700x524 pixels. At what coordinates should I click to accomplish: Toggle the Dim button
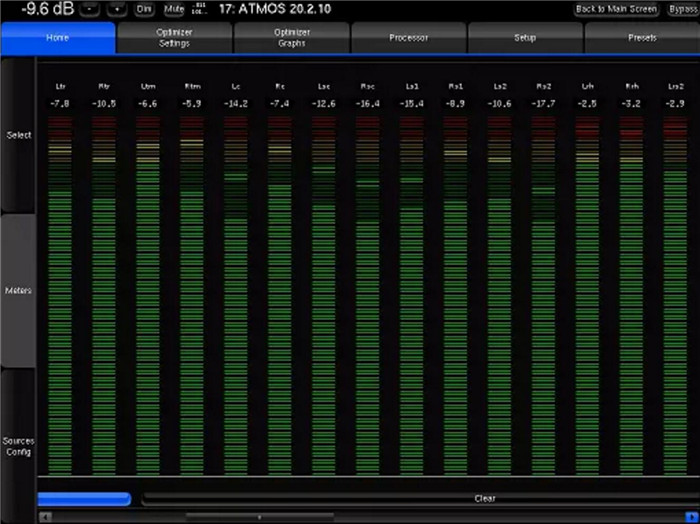[144, 9]
